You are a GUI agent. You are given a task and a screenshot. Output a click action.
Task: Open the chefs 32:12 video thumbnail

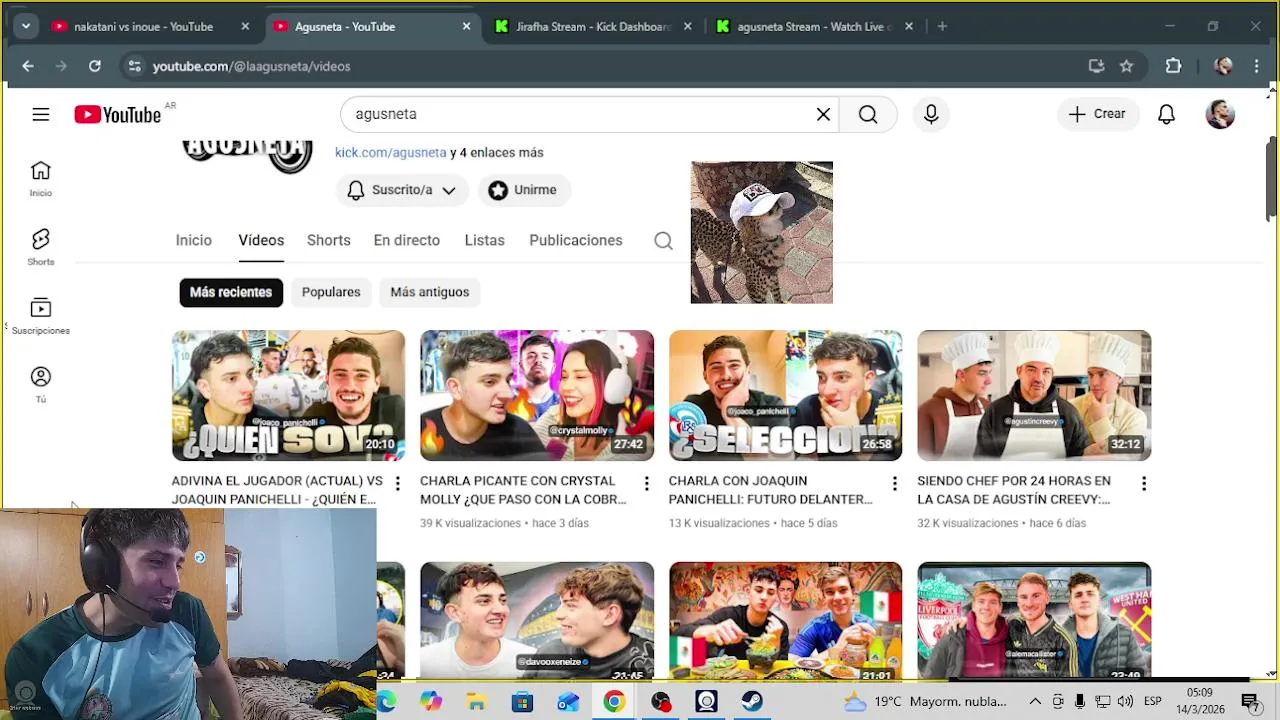pos(1034,395)
